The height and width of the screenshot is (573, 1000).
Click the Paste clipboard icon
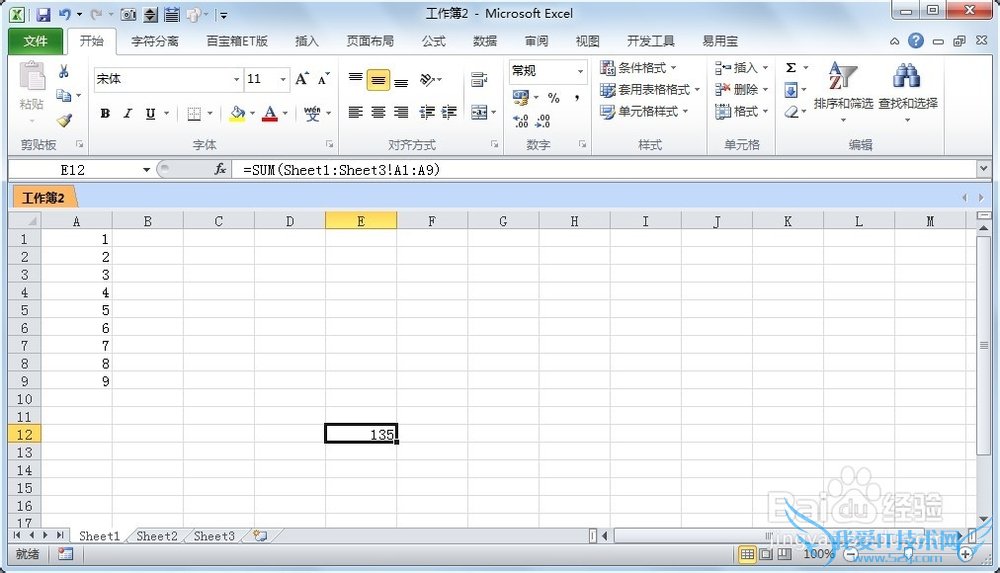[x=32, y=76]
